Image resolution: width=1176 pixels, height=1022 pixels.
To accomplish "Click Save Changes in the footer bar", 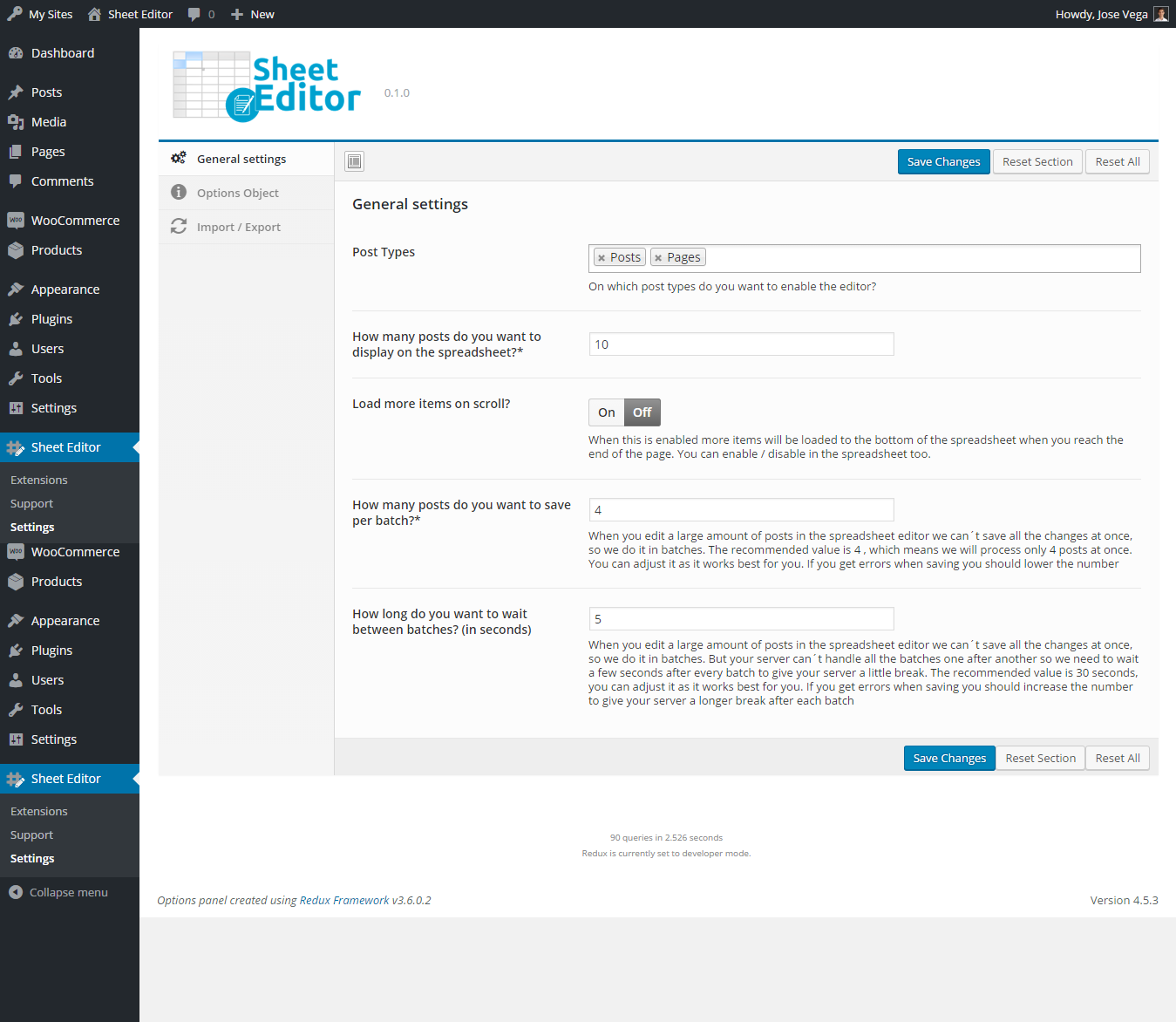I will 949,758.
